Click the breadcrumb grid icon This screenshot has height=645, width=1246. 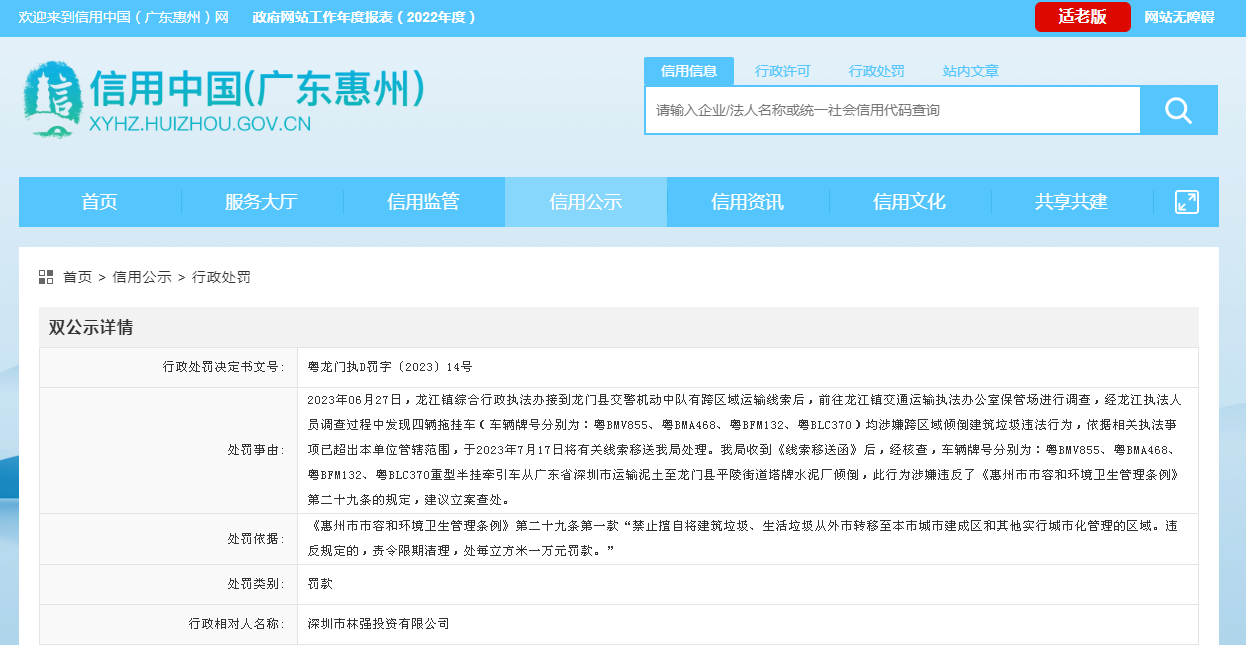click(46, 277)
